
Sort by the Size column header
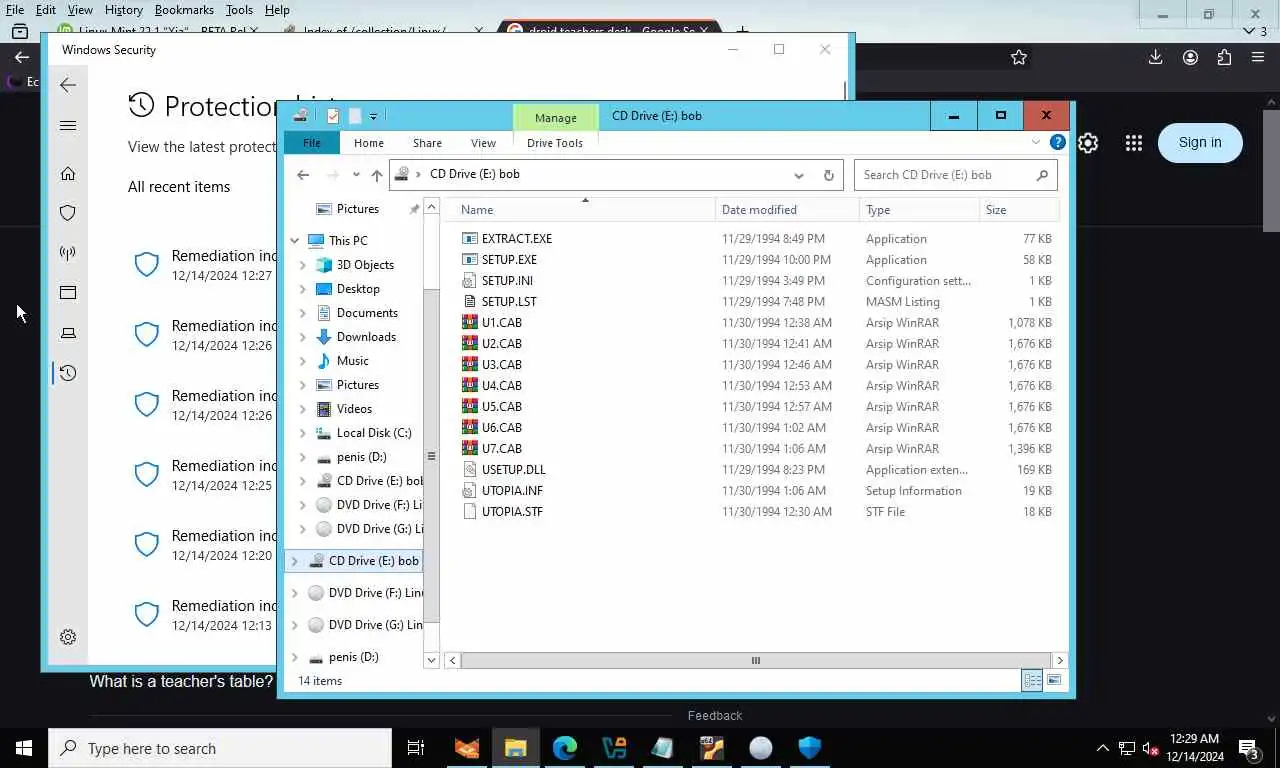[x=1019, y=210]
